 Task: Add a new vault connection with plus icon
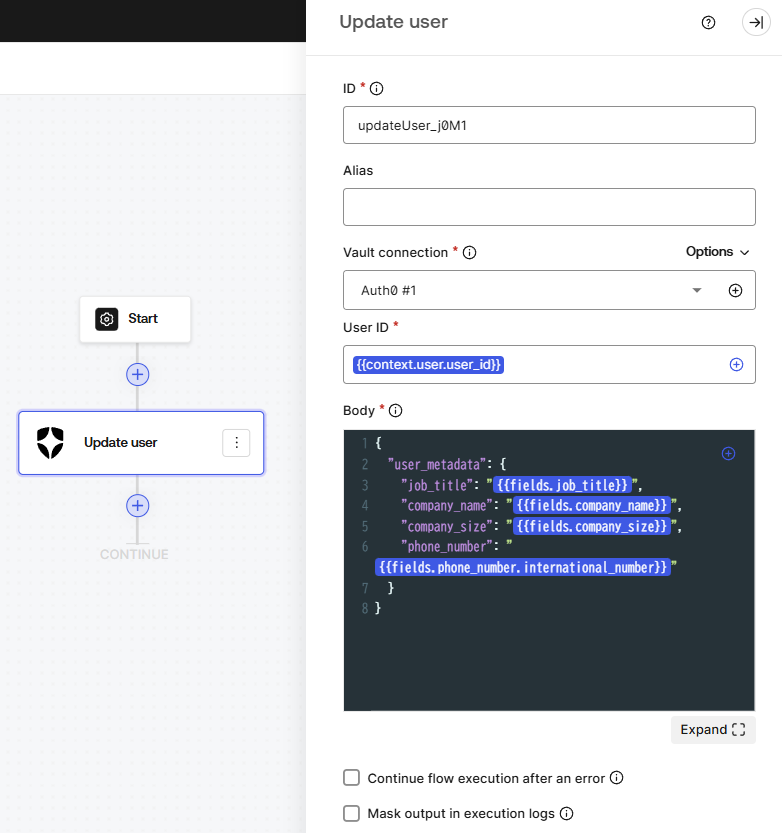coord(735,291)
